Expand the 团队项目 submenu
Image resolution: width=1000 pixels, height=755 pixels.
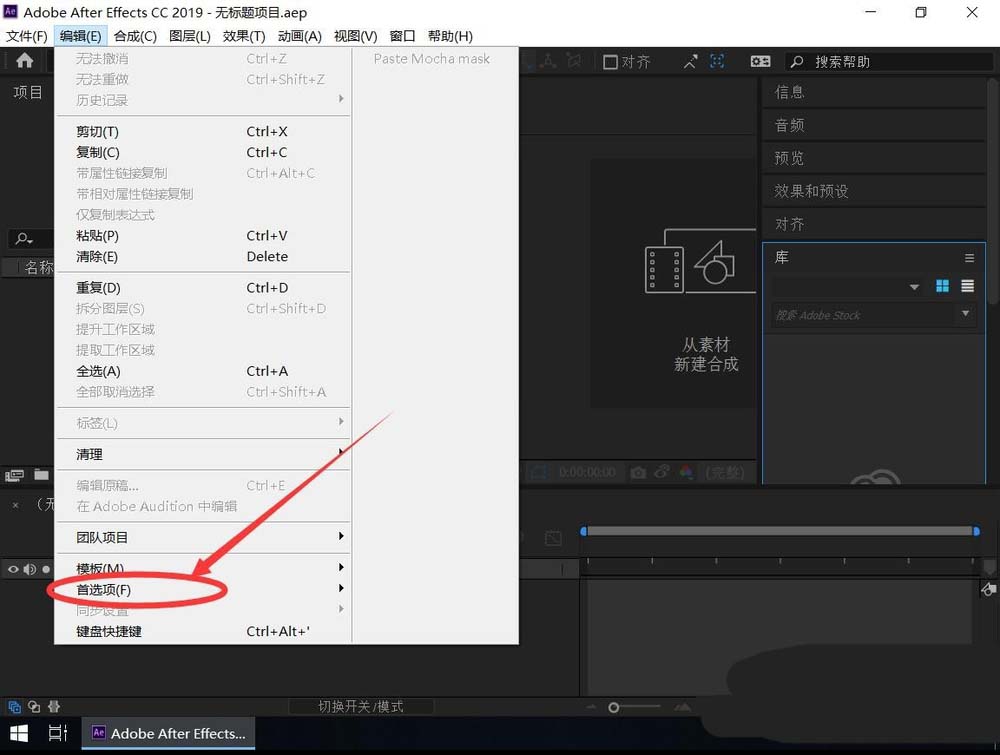coord(203,537)
